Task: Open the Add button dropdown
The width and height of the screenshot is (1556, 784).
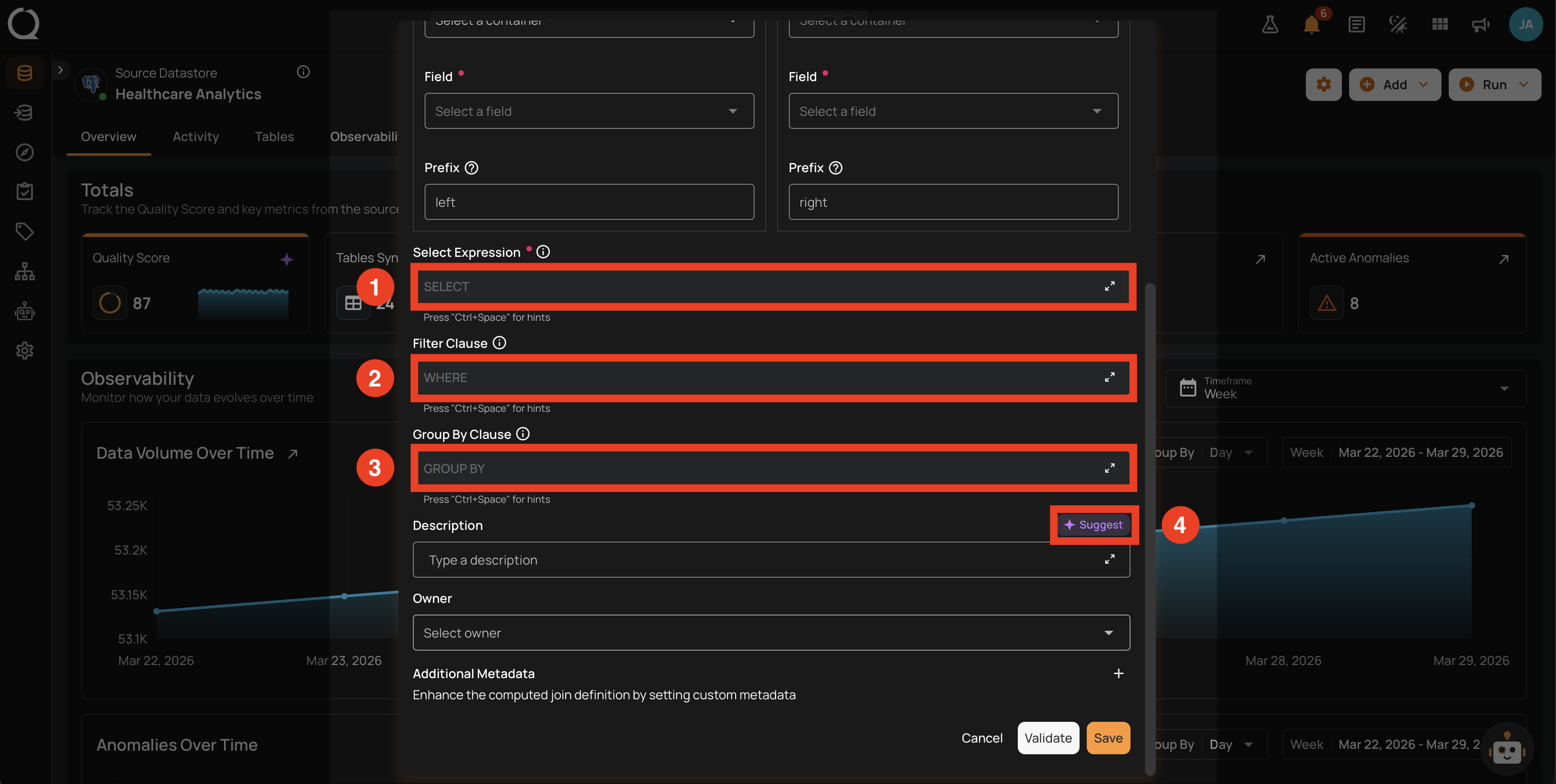Action: (x=1395, y=85)
